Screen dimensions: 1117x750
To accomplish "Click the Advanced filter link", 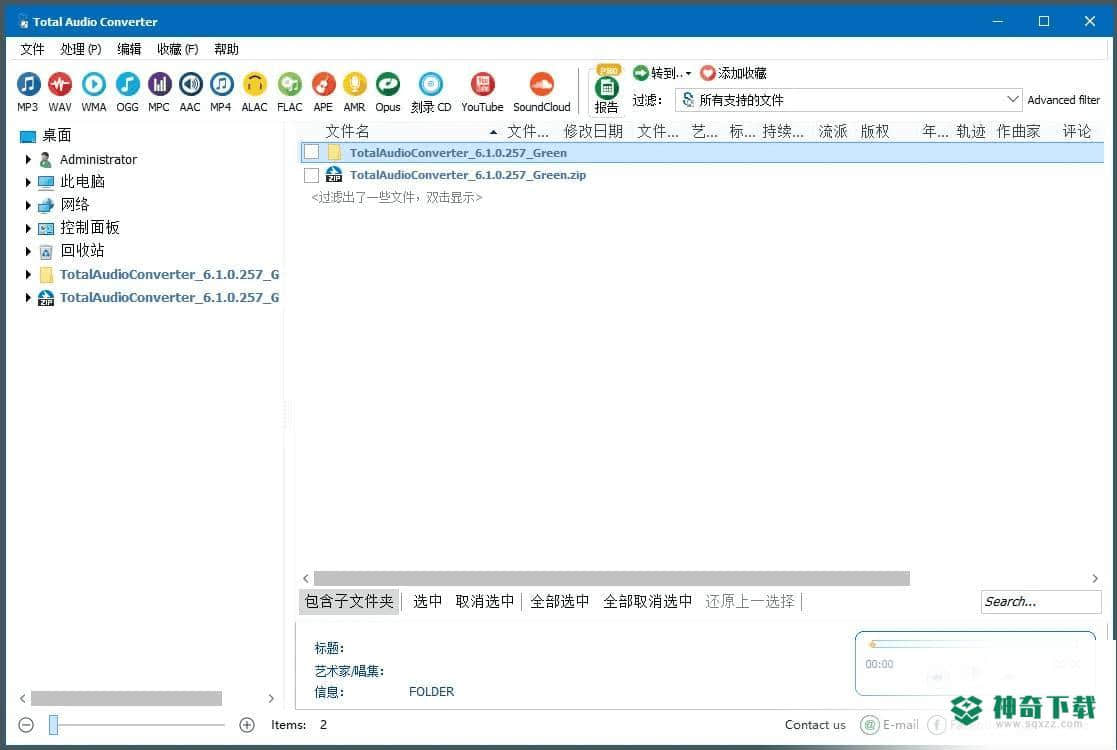I will tap(1063, 100).
